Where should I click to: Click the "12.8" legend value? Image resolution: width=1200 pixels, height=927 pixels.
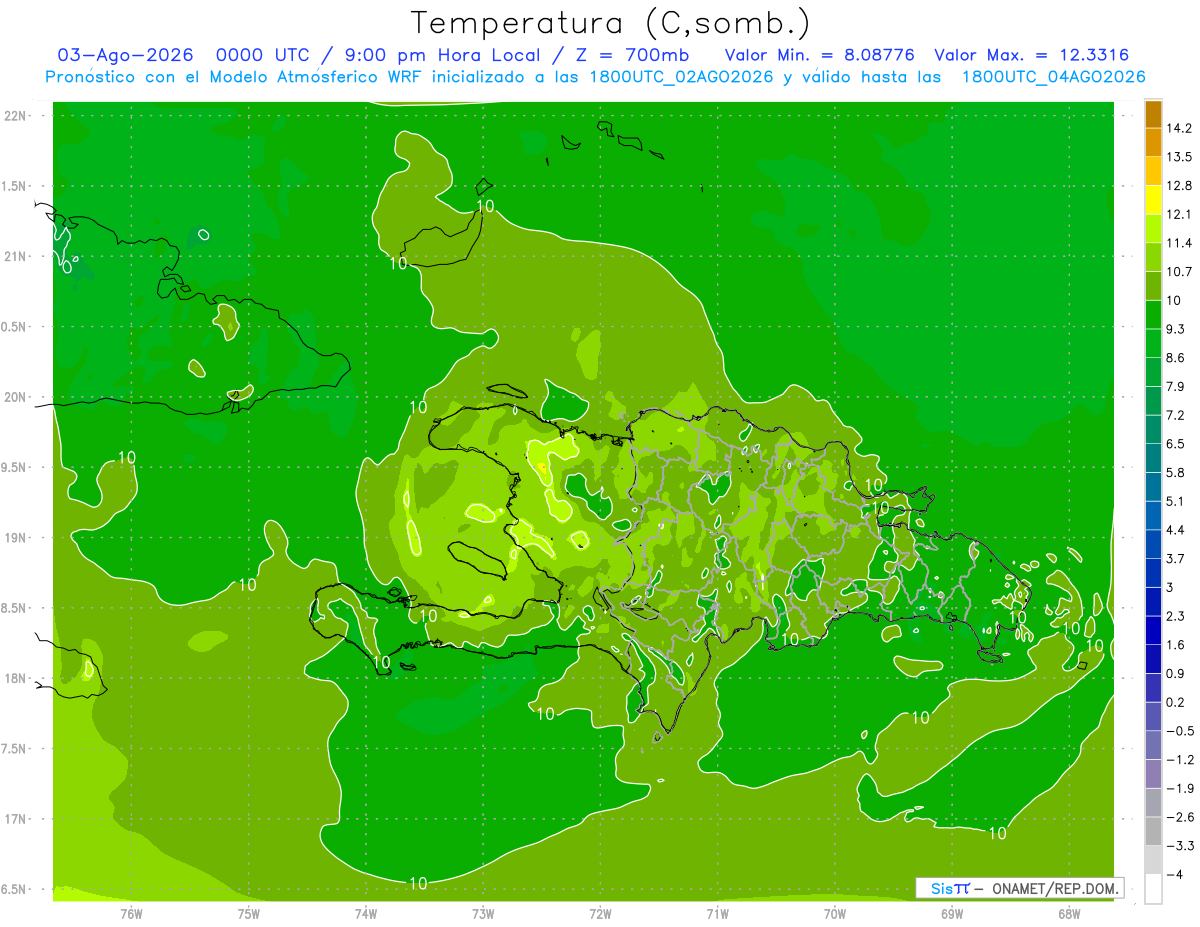(1179, 186)
